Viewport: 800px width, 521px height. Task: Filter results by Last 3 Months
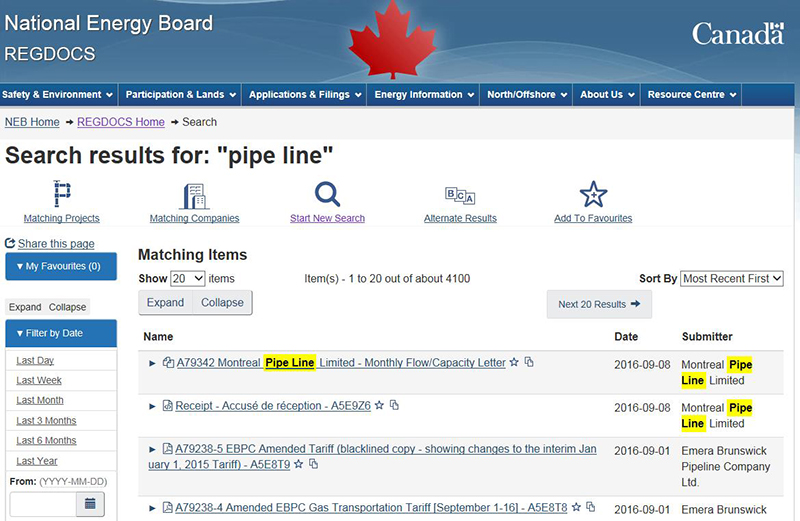[x=46, y=421]
